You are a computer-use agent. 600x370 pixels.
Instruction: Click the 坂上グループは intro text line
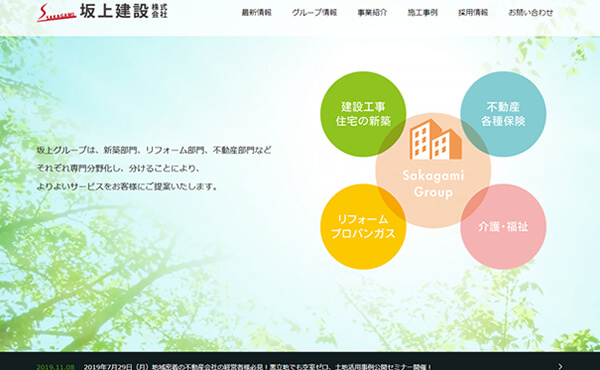click(154, 150)
